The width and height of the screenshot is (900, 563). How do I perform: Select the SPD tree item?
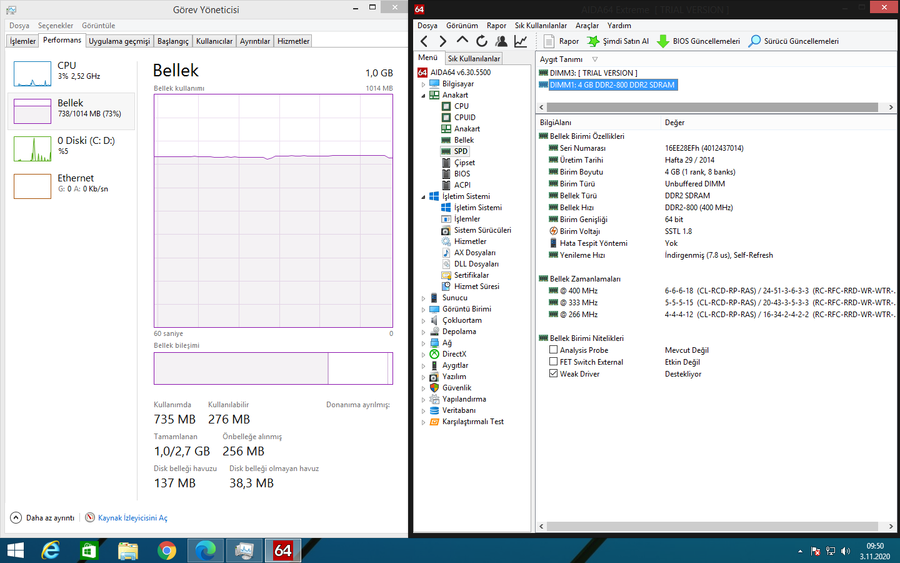click(x=460, y=152)
